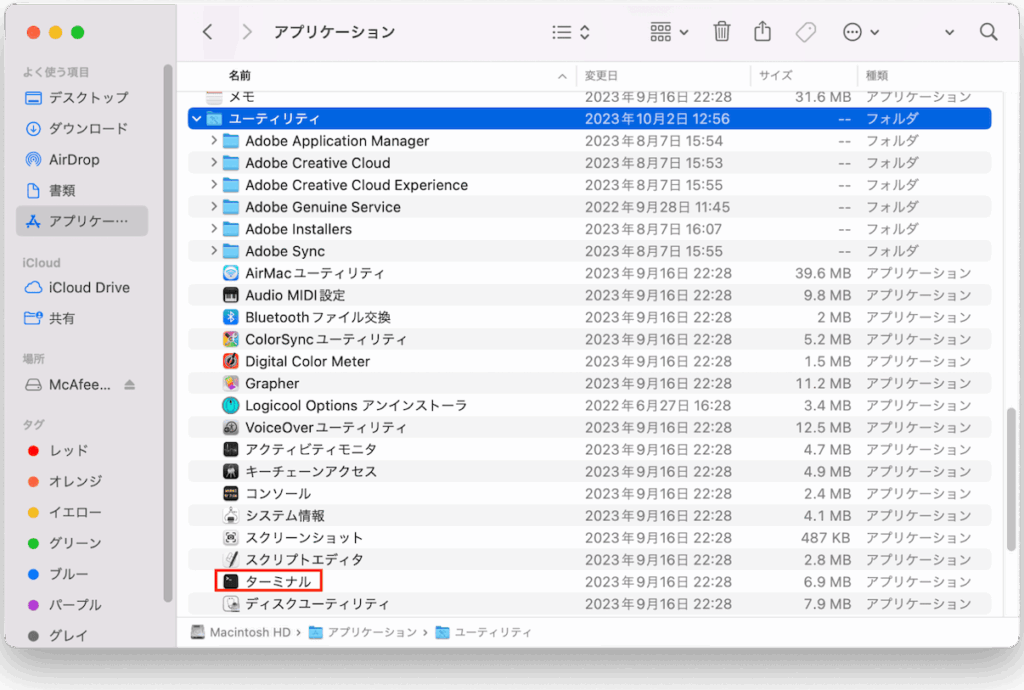Select the キーチェーンアクセス app icon
This screenshot has width=1024, height=690.
point(231,471)
